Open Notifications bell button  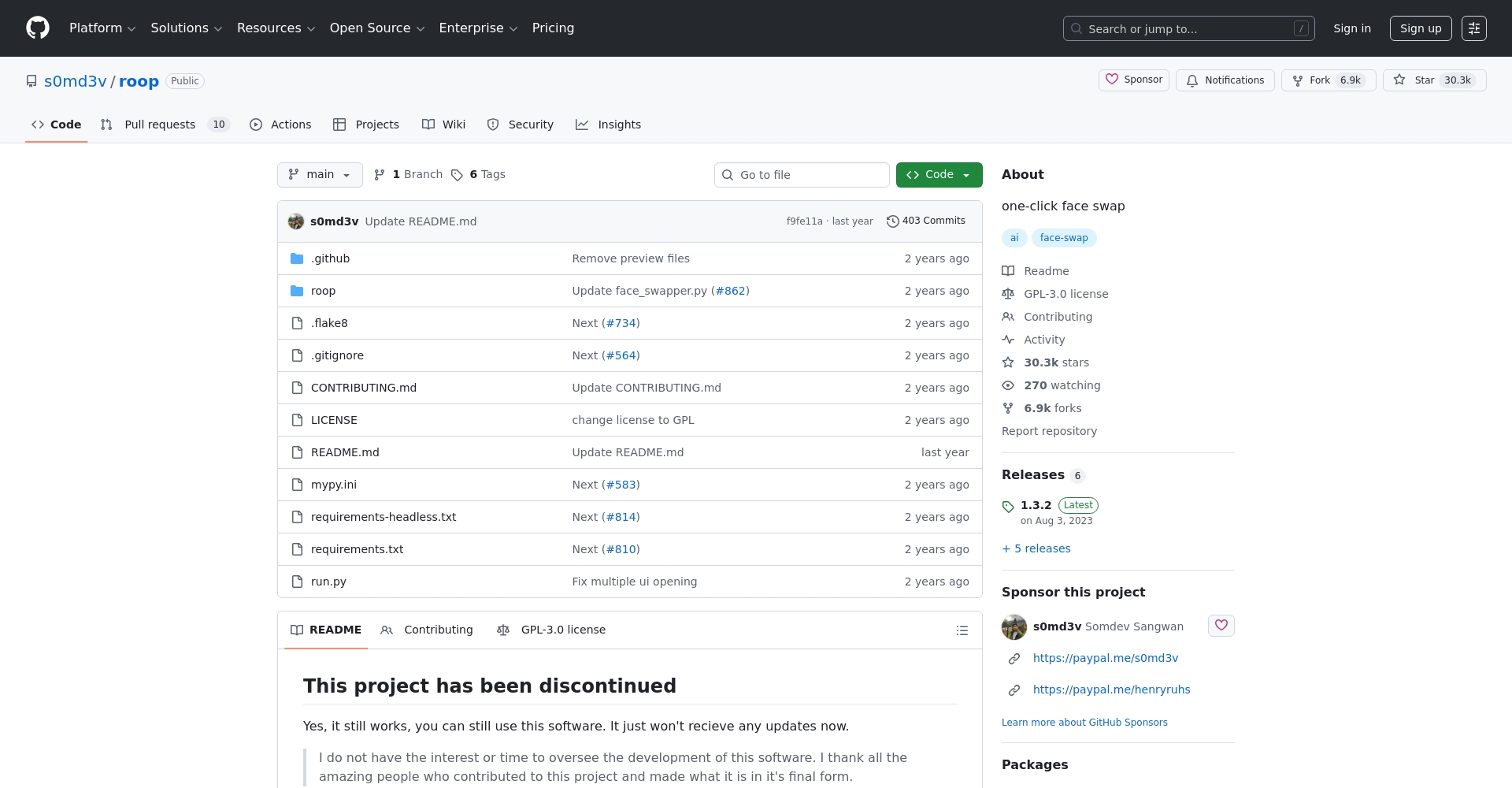coord(1225,80)
